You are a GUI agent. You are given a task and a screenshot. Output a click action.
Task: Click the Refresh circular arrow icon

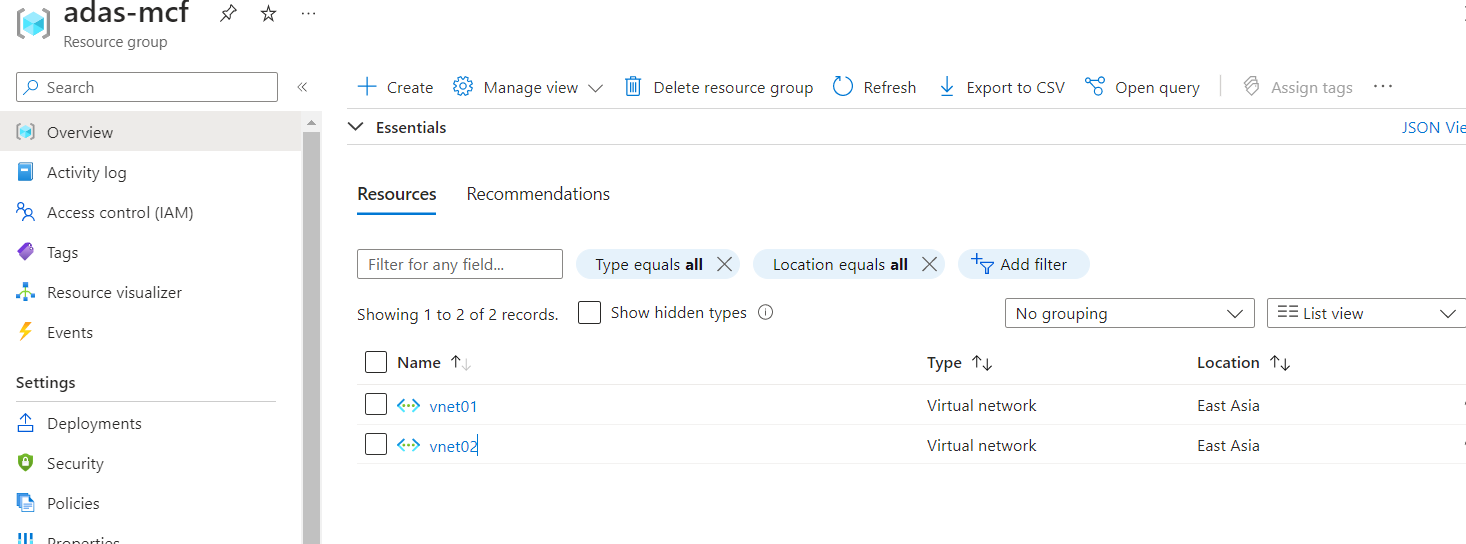(843, 87)
